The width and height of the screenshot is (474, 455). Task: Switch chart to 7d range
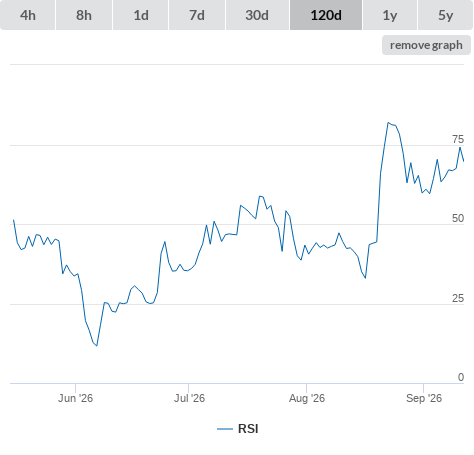tap(197, 15)
